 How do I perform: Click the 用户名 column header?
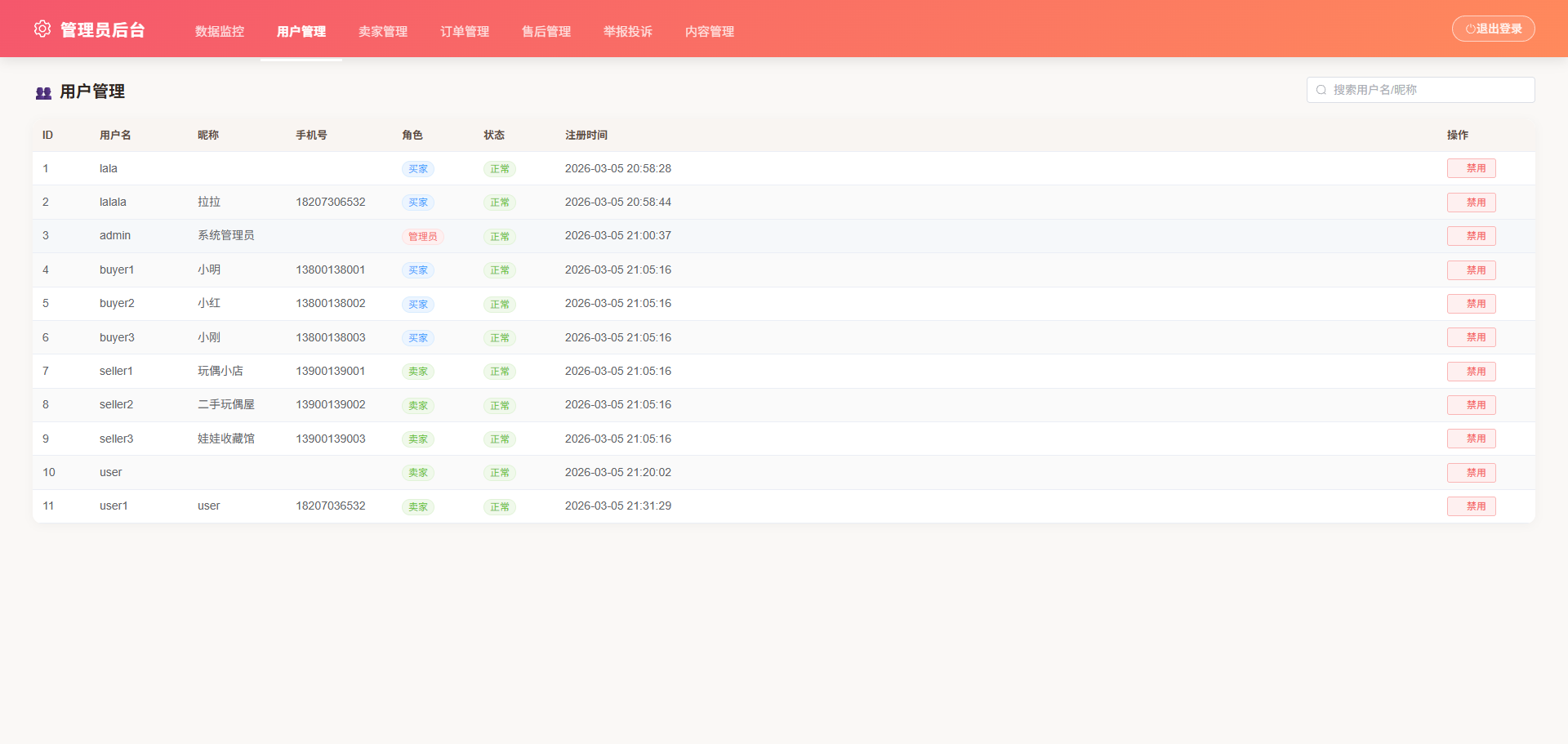[115, 135]
